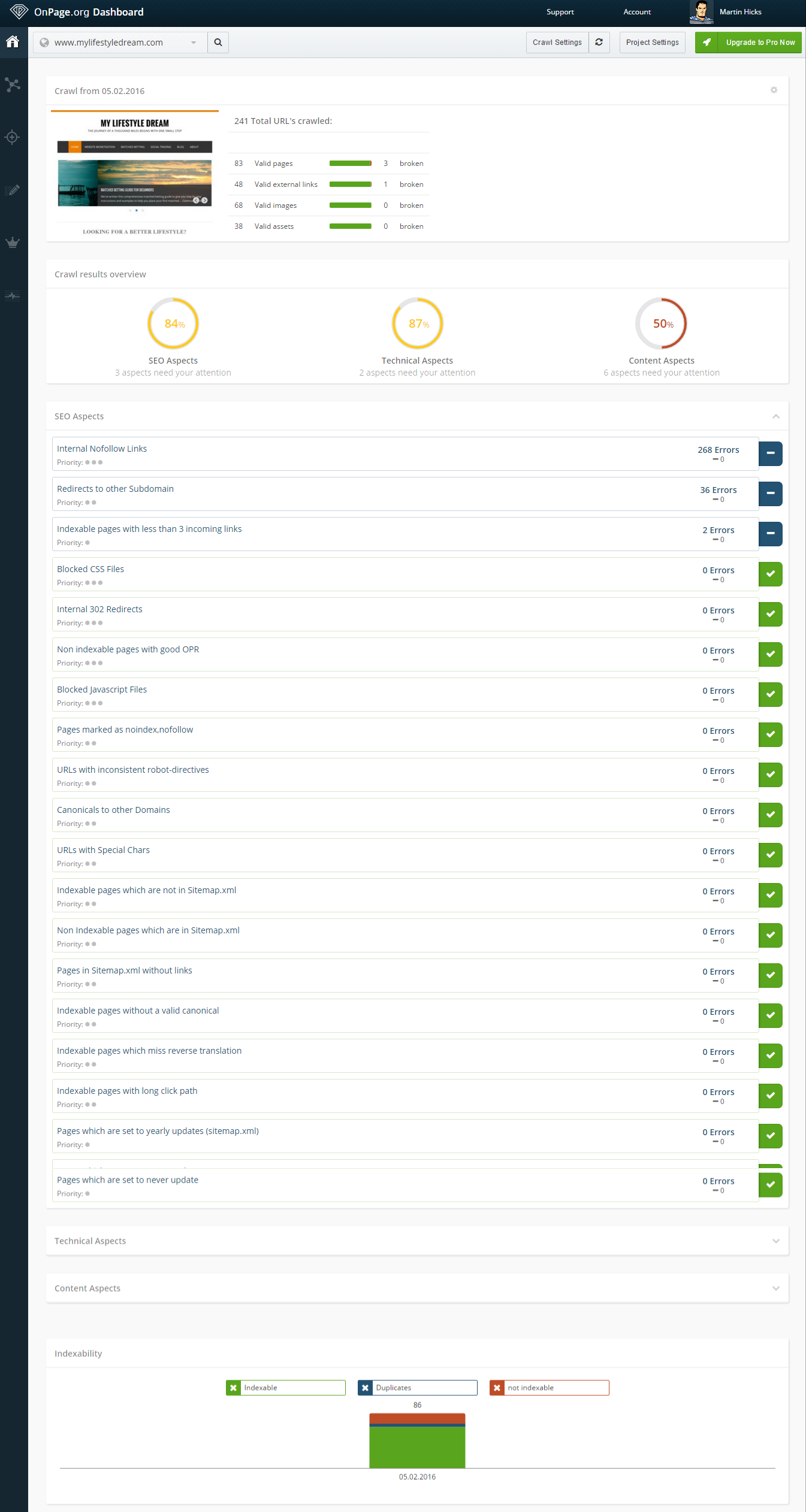The image size is (806, 1512).
Task: Open the Account menu item
Action: point(636,12)
